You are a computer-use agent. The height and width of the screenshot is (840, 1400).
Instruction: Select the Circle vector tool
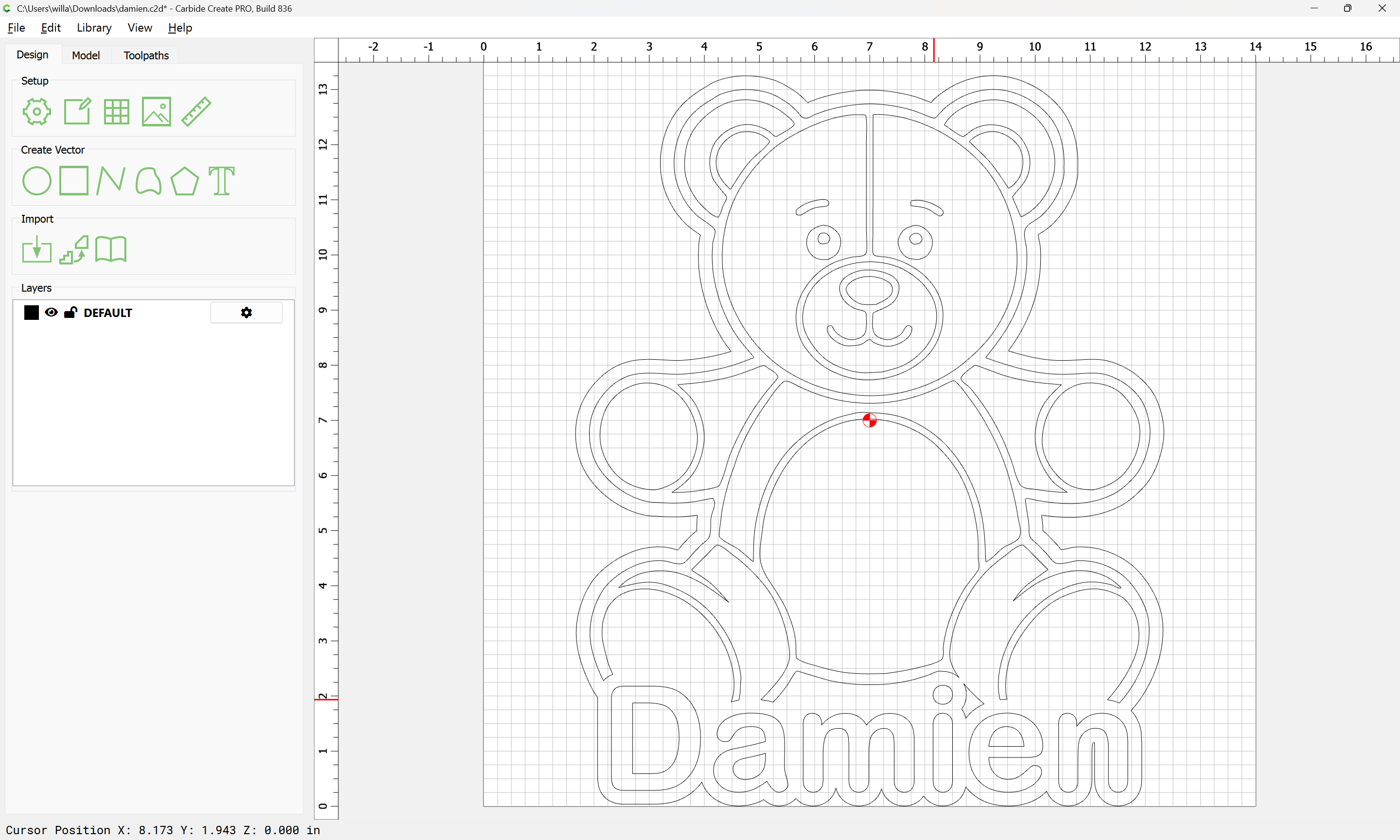coord(36,181)
